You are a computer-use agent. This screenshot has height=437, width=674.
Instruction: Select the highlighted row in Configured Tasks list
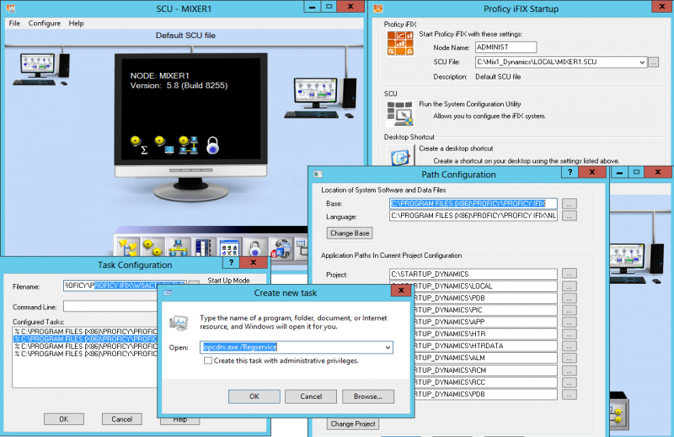pyautogui.click(x=86, y=339)
